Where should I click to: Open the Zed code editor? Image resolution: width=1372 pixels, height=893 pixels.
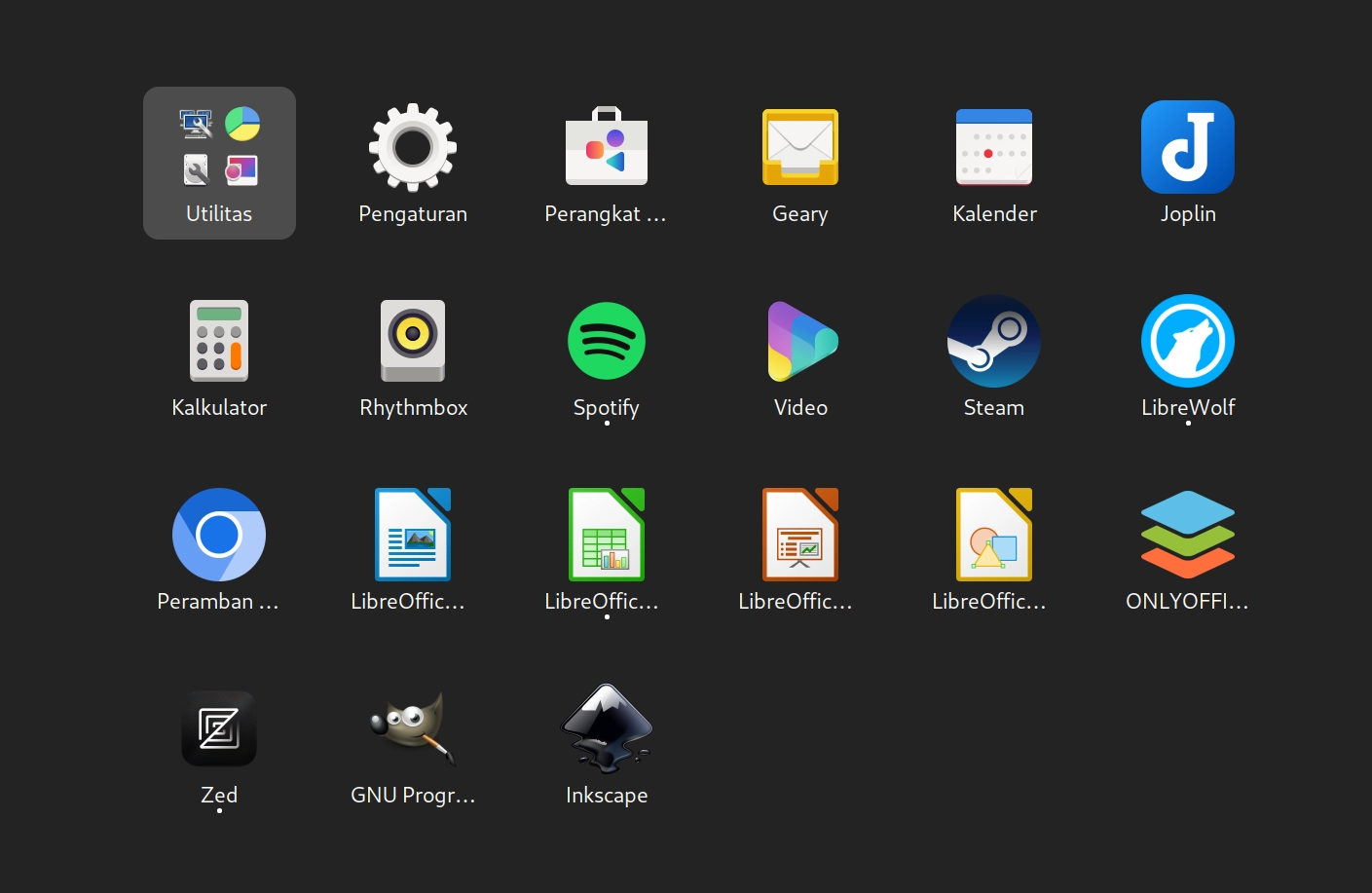(219, 728)
